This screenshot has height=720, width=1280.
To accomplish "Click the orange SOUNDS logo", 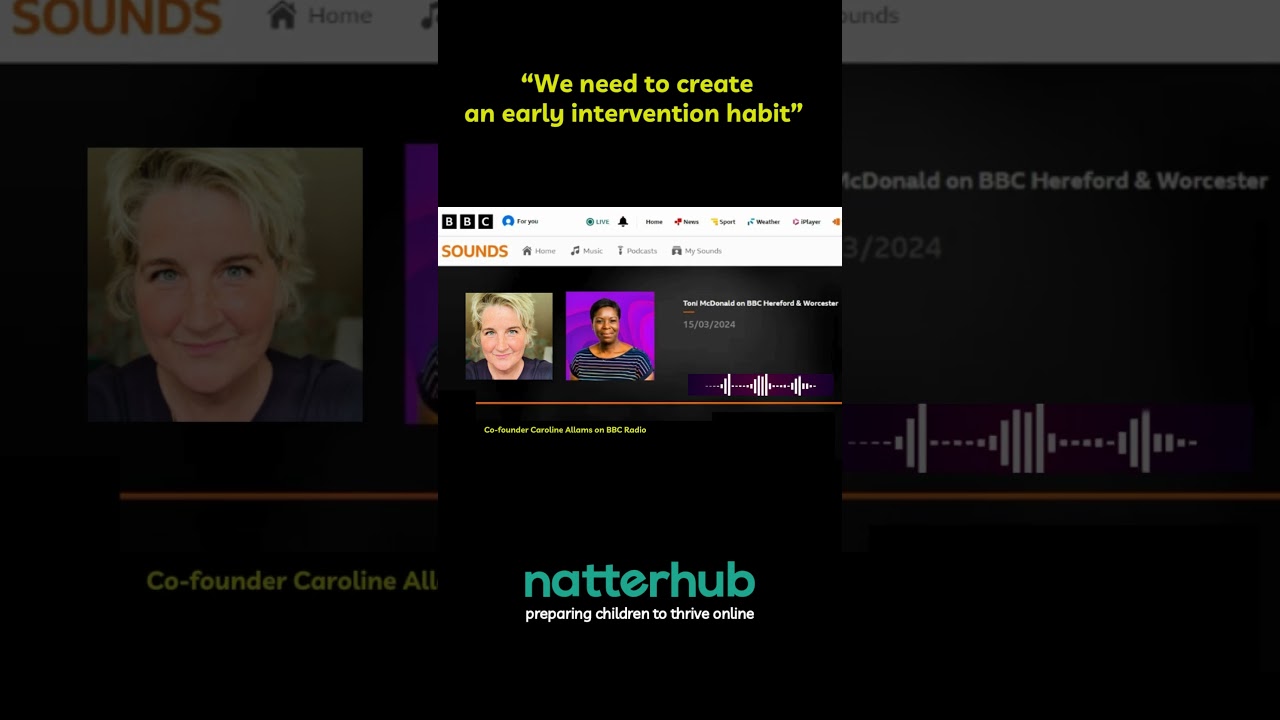I will click(475, 251).
